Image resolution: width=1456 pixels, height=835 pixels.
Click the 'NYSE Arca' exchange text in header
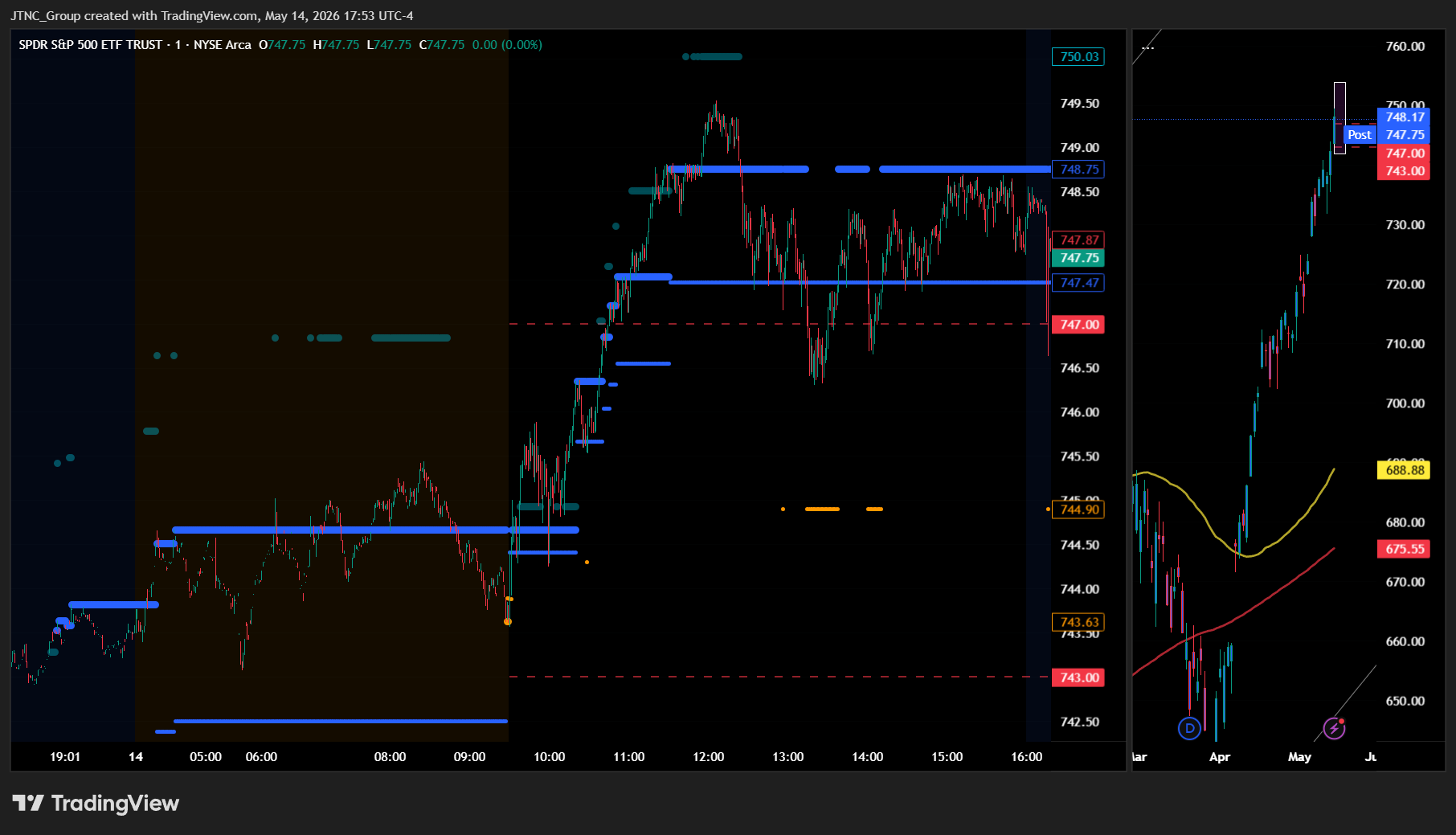pos(223,45)
